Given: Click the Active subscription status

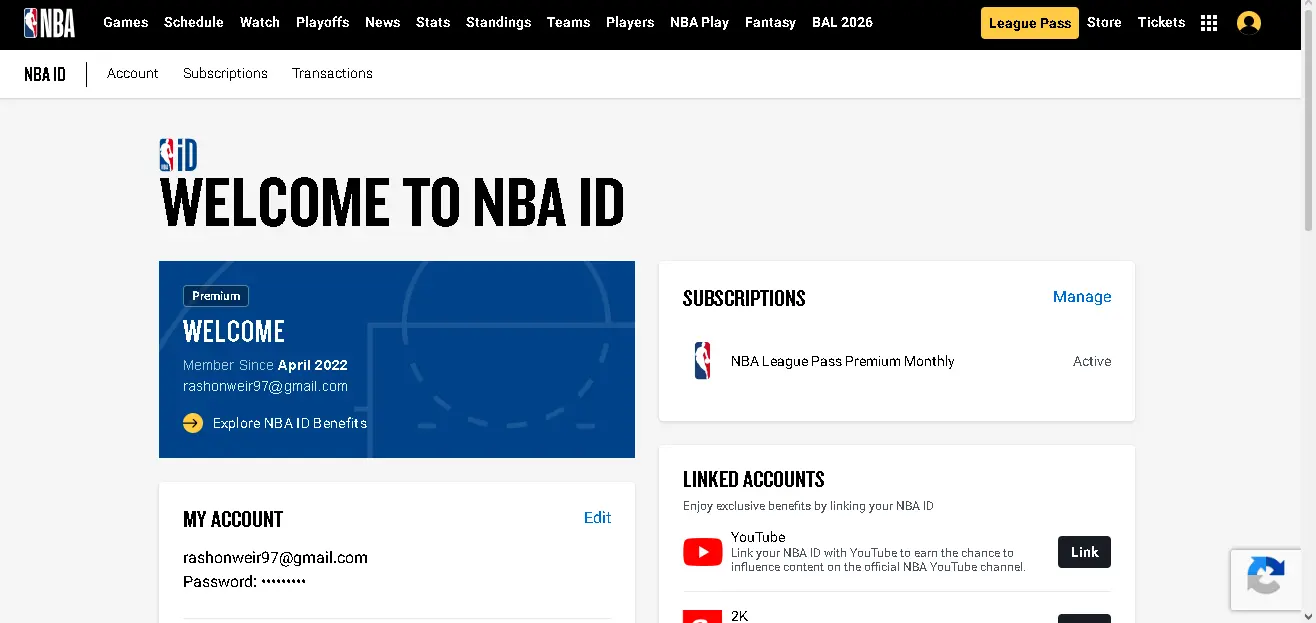Looking at the screenshot, I should pyautogui.click(x=1092, y=361).
